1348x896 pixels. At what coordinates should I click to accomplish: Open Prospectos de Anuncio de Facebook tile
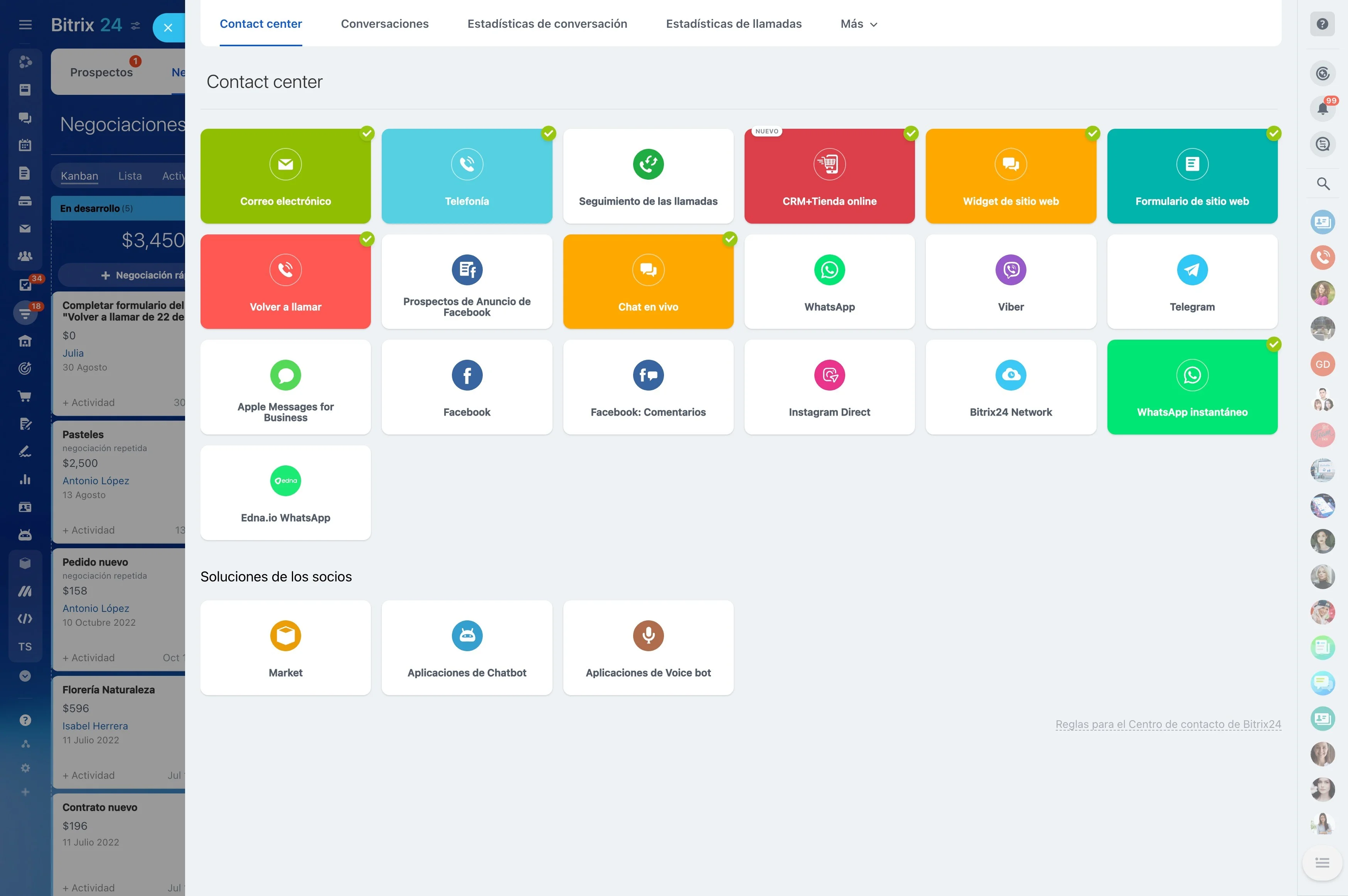(467, 282)
